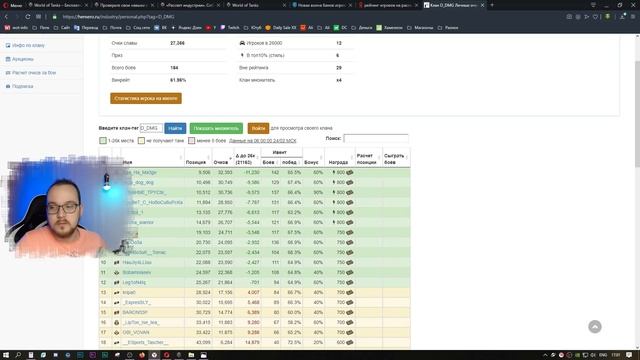The height and width of the screenshot is (360, 640).
Task: Open the Opera menu button
Action: [x=12, y=5]
